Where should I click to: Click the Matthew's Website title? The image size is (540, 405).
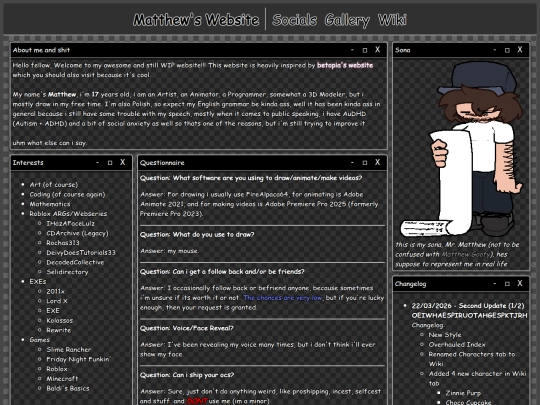[x=196, y=20]
